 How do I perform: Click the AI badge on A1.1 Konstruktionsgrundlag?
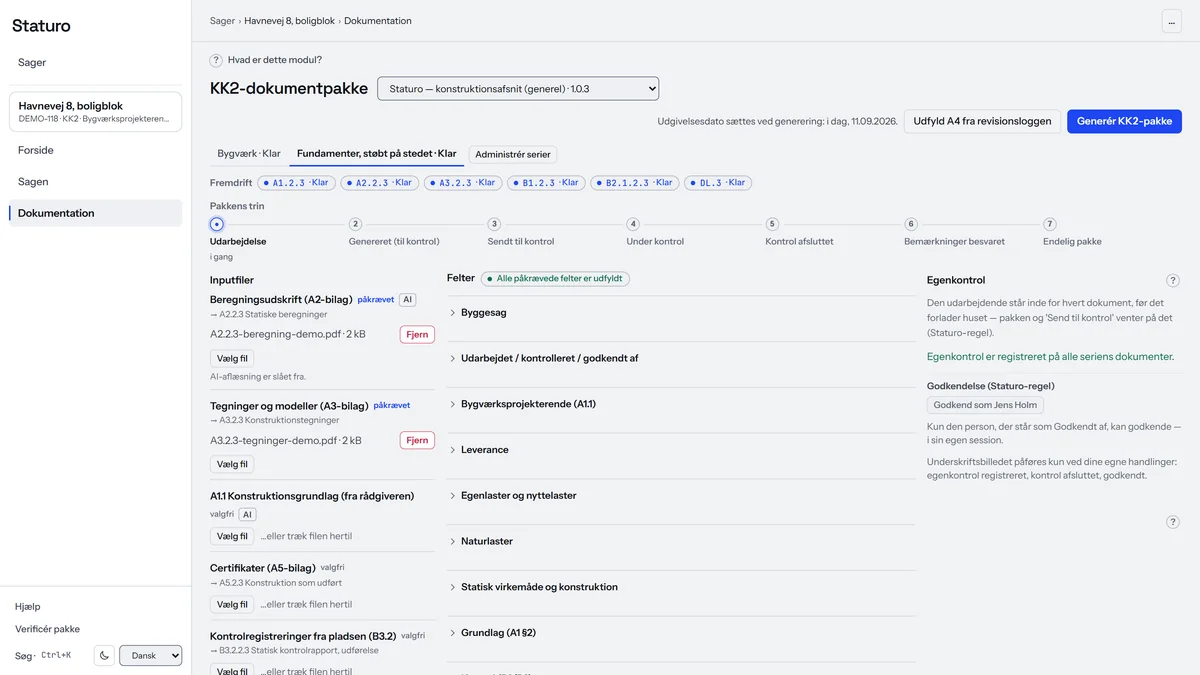coord(248,514)
